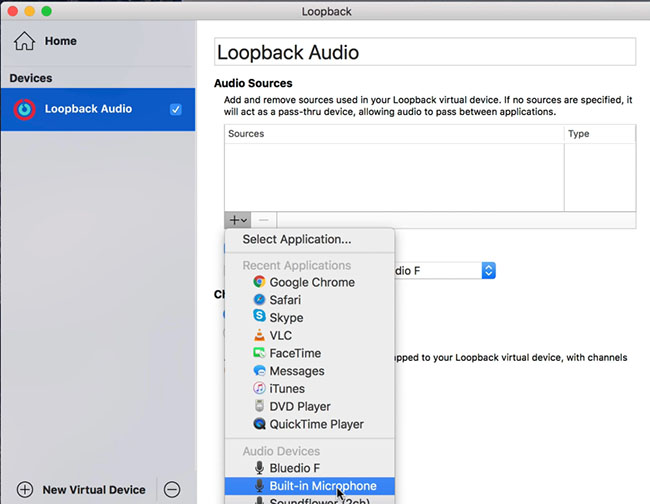
Task: Click the Skype logo icon
Action: coord(259,316)
